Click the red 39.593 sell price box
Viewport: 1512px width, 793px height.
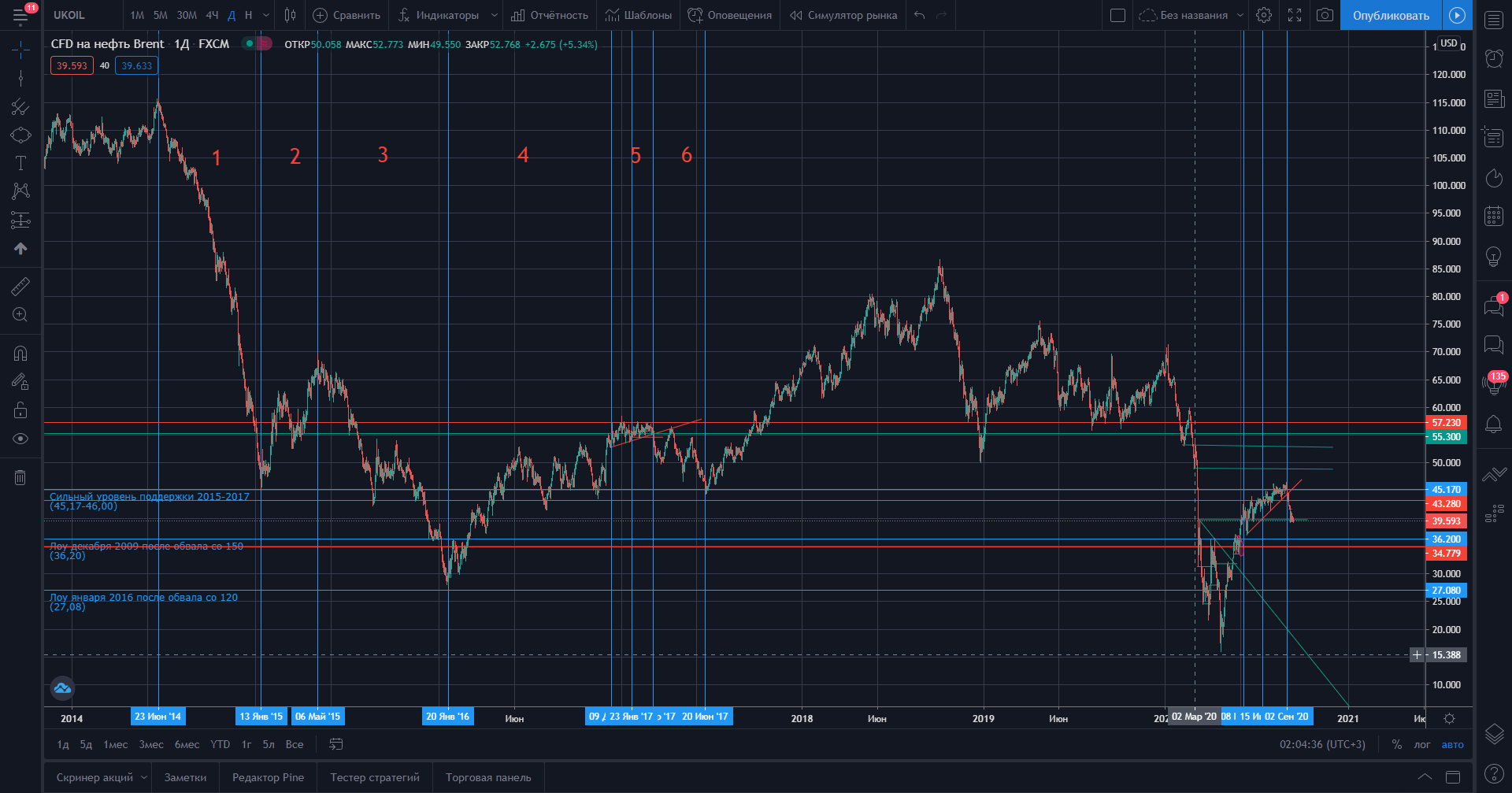pos(72,66)
